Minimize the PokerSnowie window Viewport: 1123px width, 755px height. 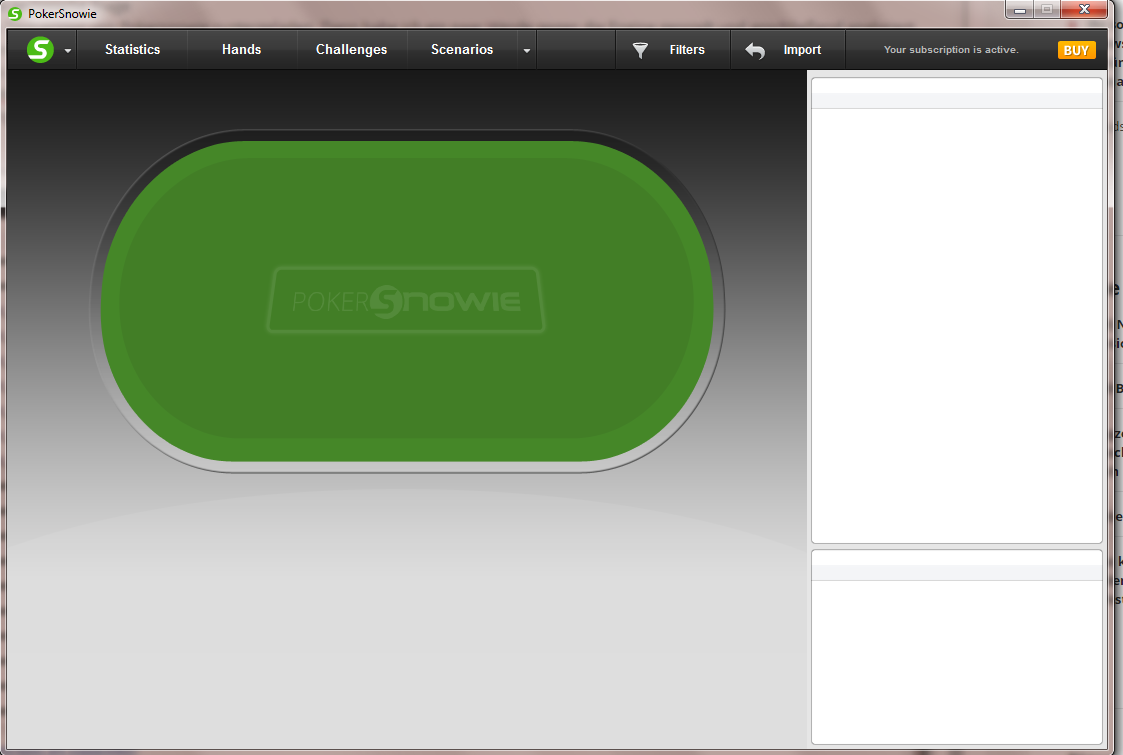[1019, 9]
